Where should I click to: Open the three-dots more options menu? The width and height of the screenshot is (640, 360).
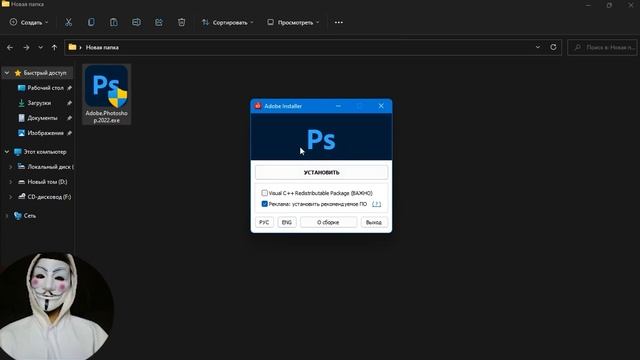(339, 22)
